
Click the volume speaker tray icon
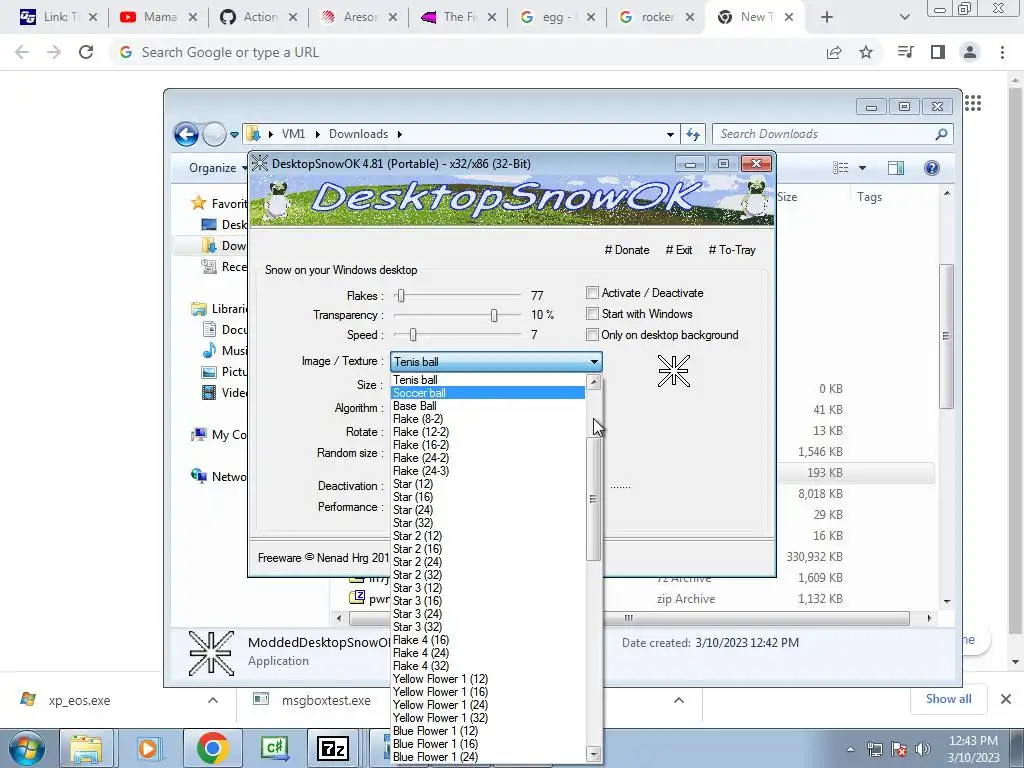coord(923,749)
